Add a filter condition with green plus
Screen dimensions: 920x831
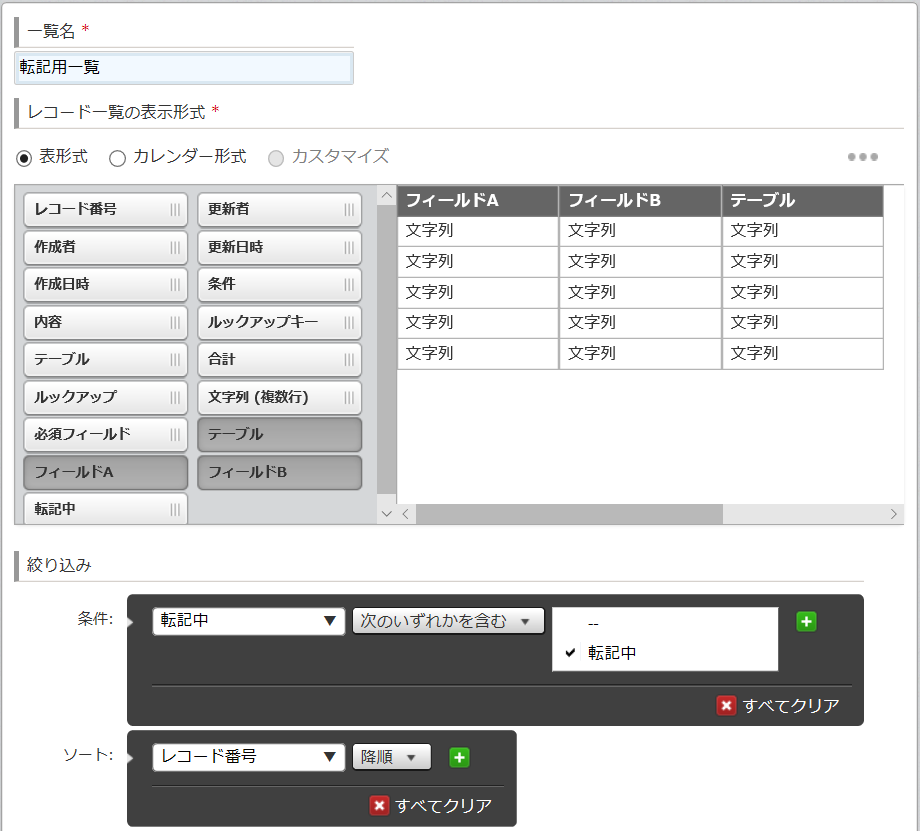coord(806,621)
